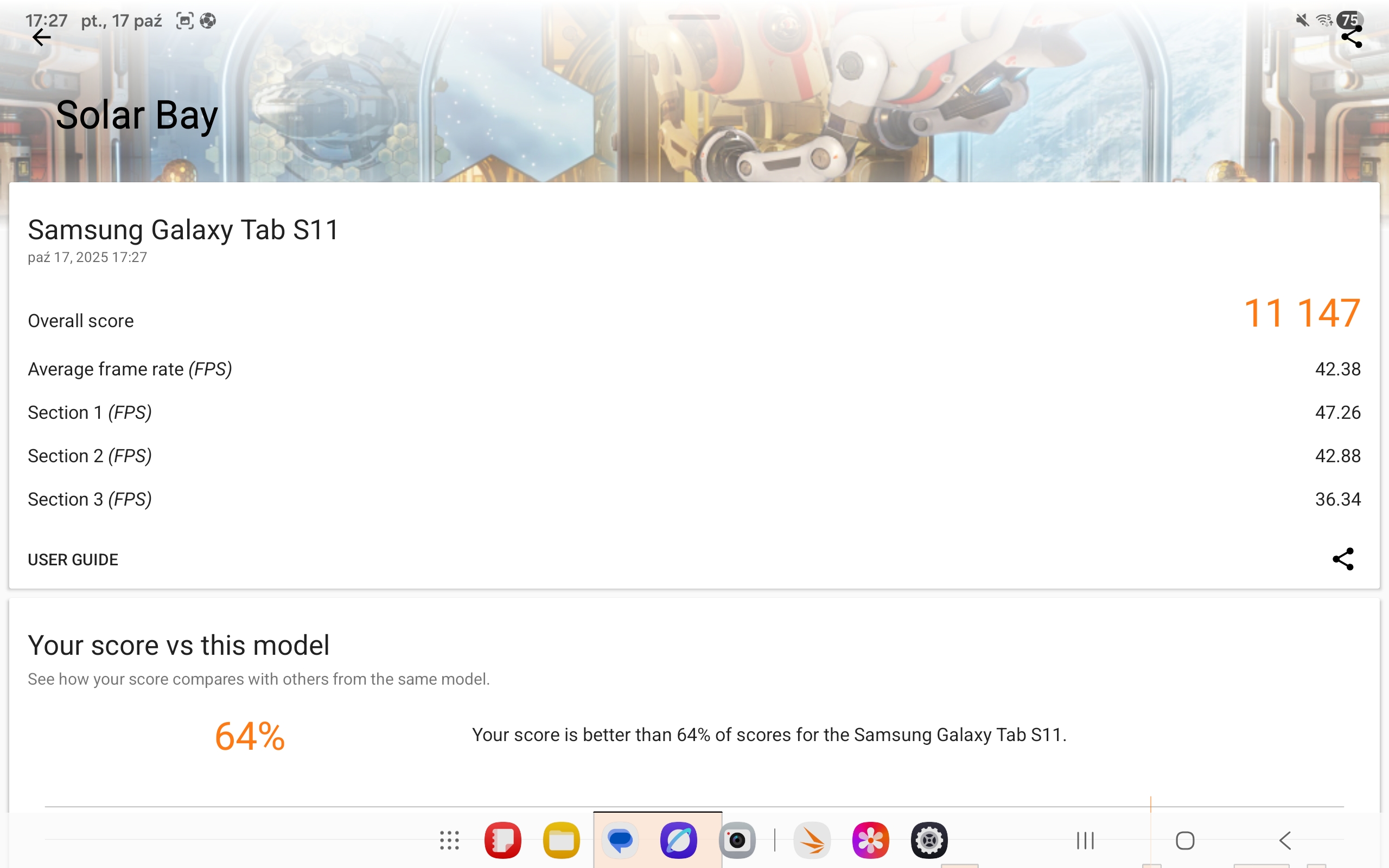Share the result from the score card

point(1342,559)
